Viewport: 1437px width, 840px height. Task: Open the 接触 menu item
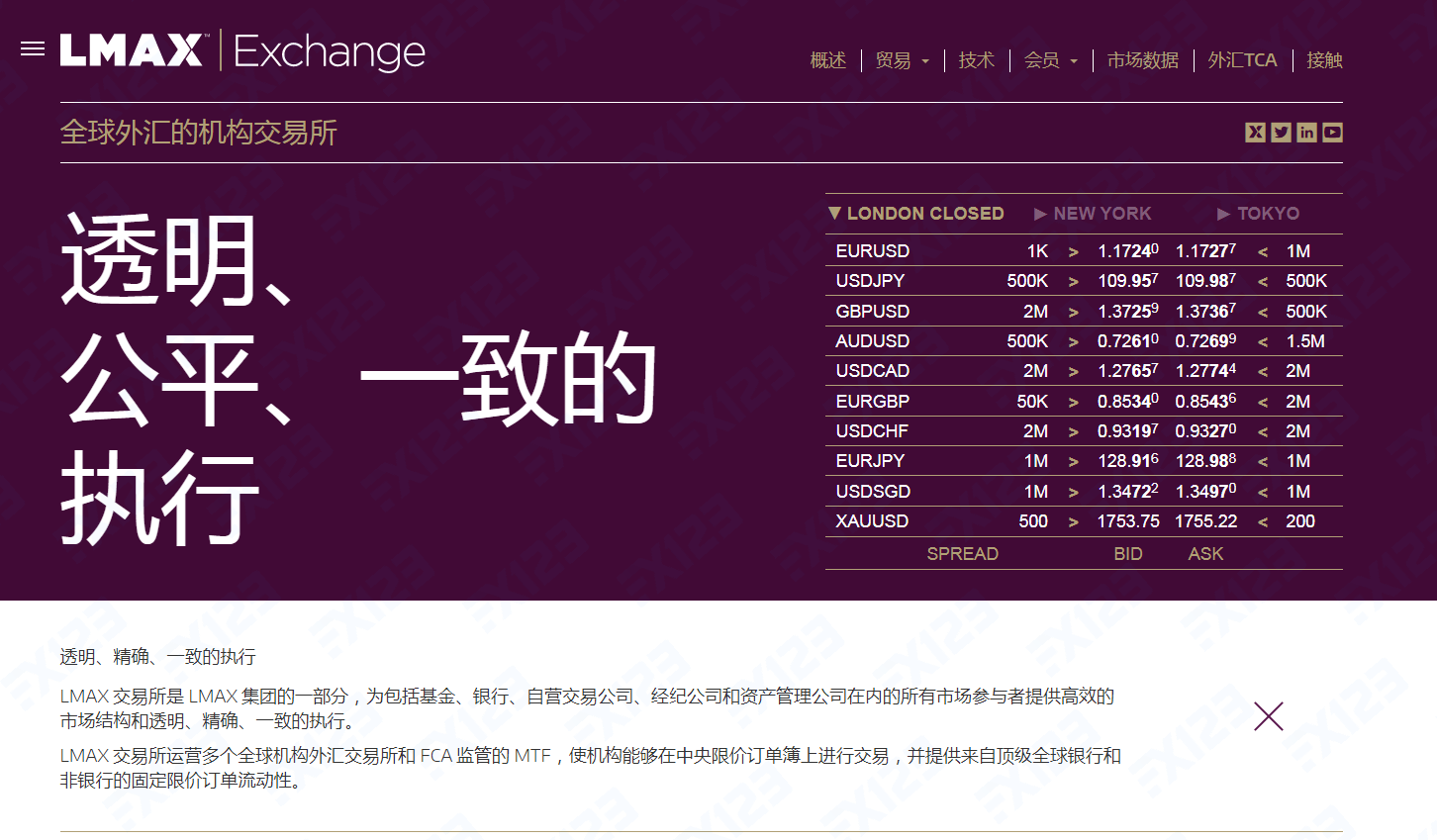[1324, 60]
